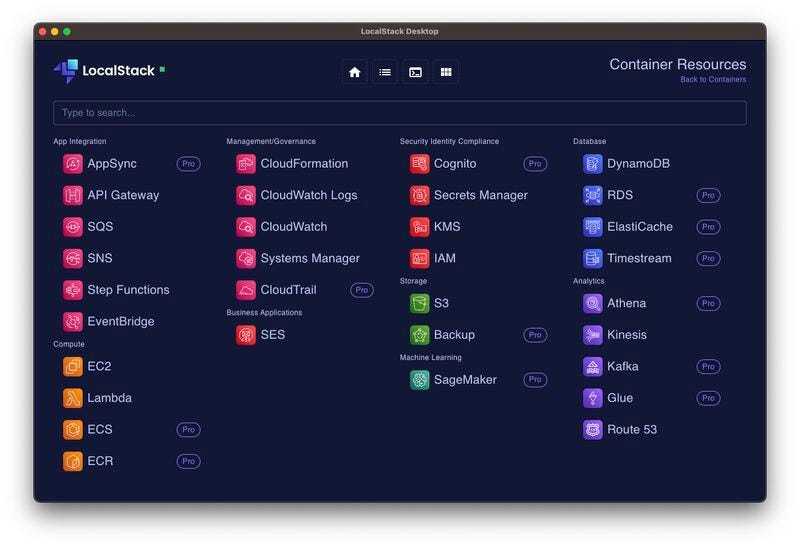Click the Pro badge beside Backup
The image size is (800, 547).
pos(535,335)
